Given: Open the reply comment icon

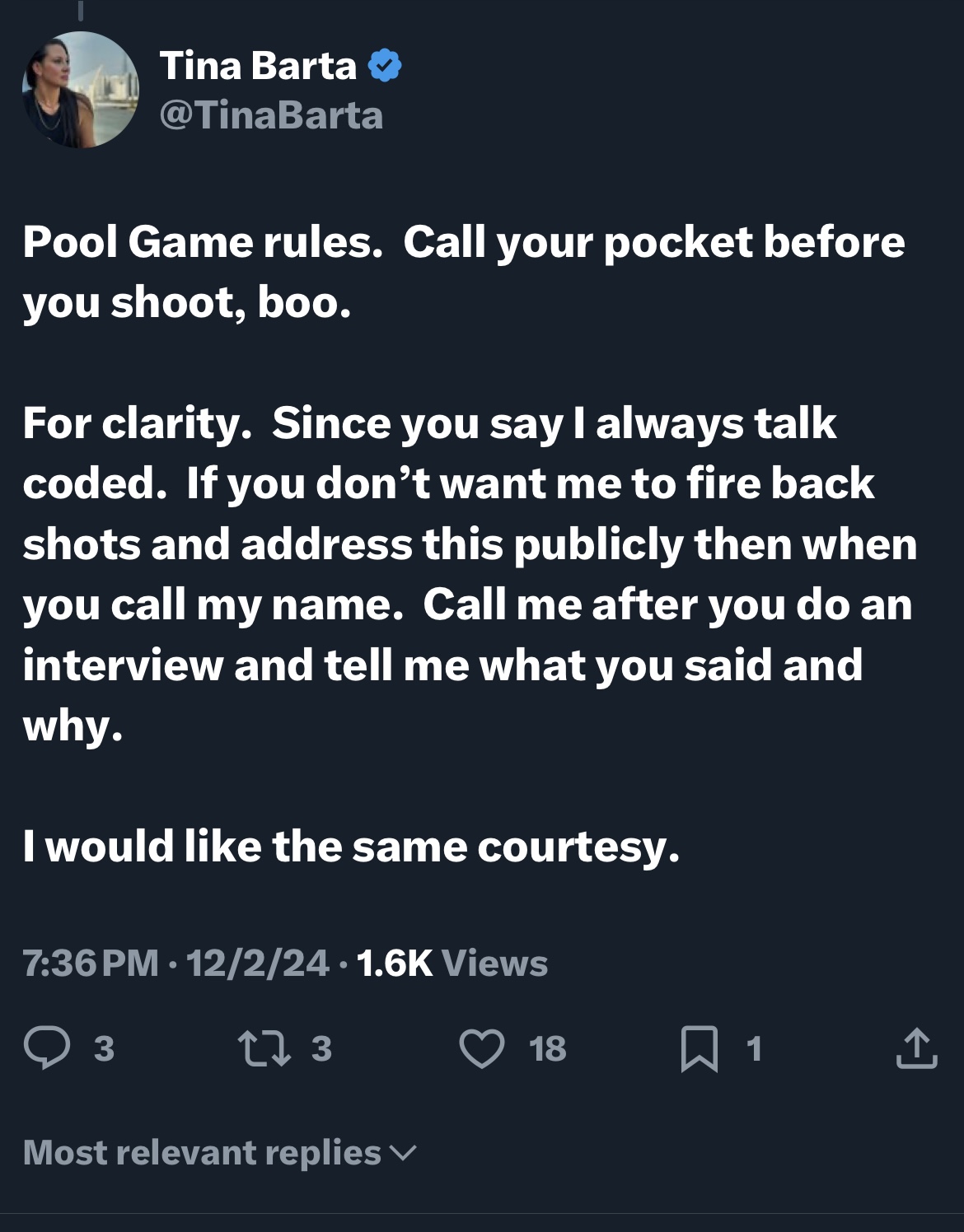Looking at the screenshot, I should (x=47, y=1049).
